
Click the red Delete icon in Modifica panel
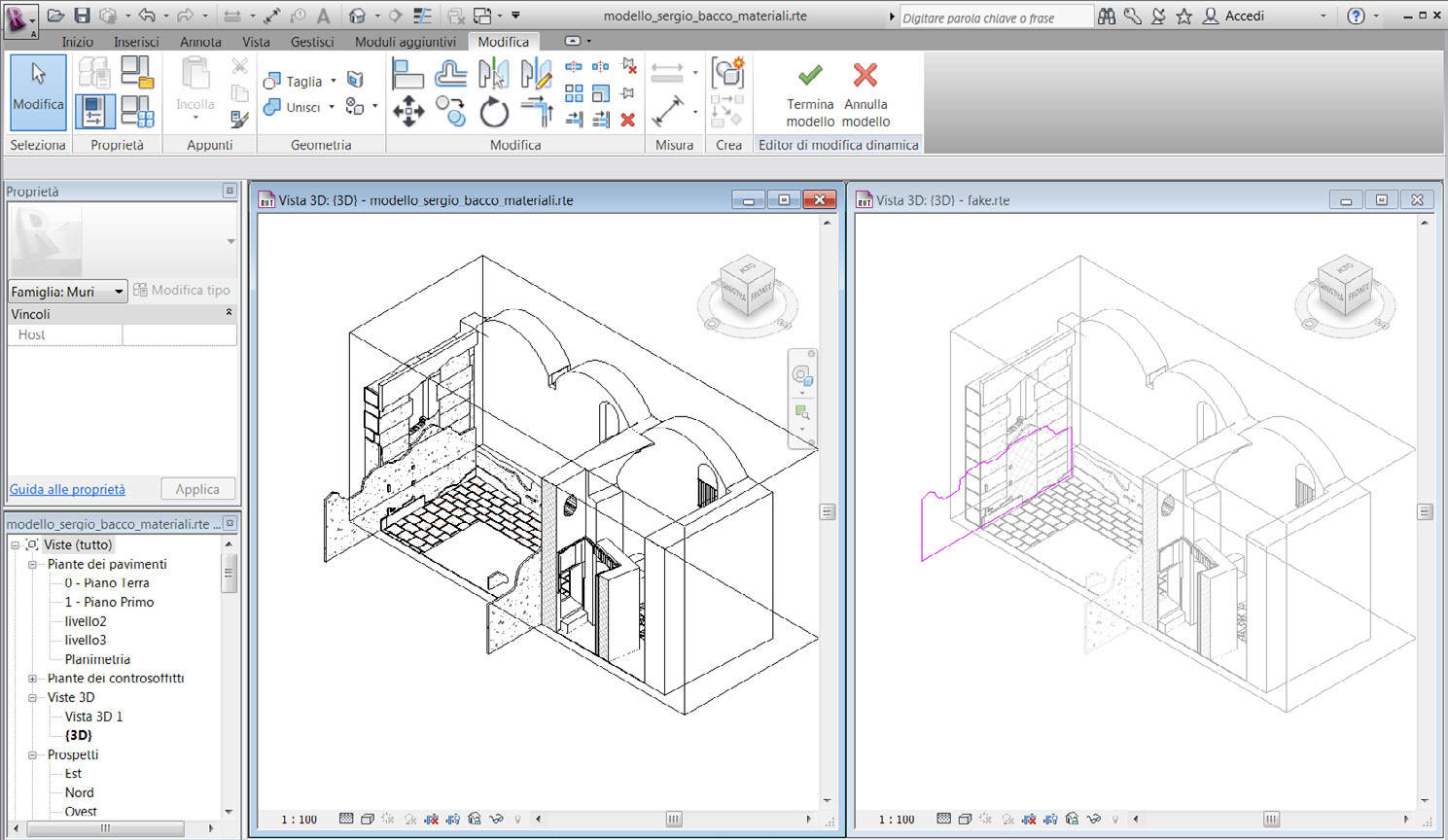coord(628,120)
